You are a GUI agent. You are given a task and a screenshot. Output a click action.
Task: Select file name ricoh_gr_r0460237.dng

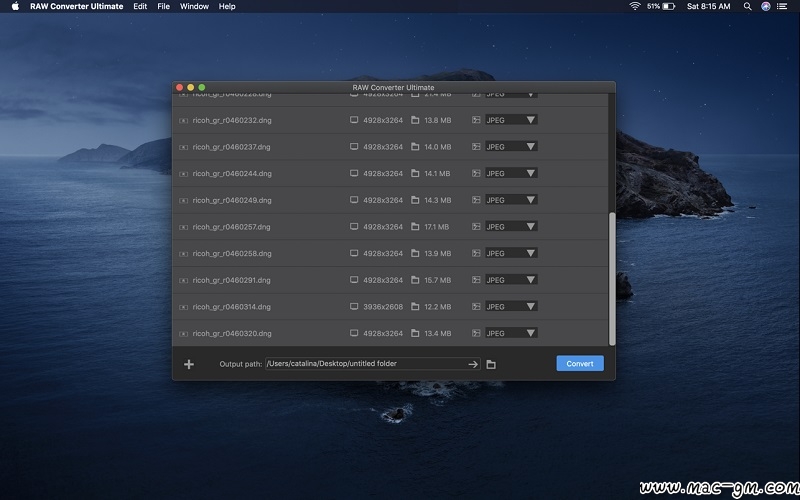point(232,147)
